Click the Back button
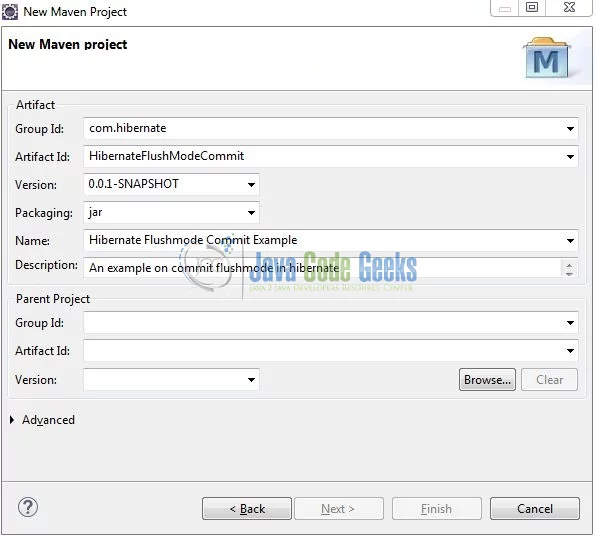This screenshot has width=596, height=537. click(247, 509)
